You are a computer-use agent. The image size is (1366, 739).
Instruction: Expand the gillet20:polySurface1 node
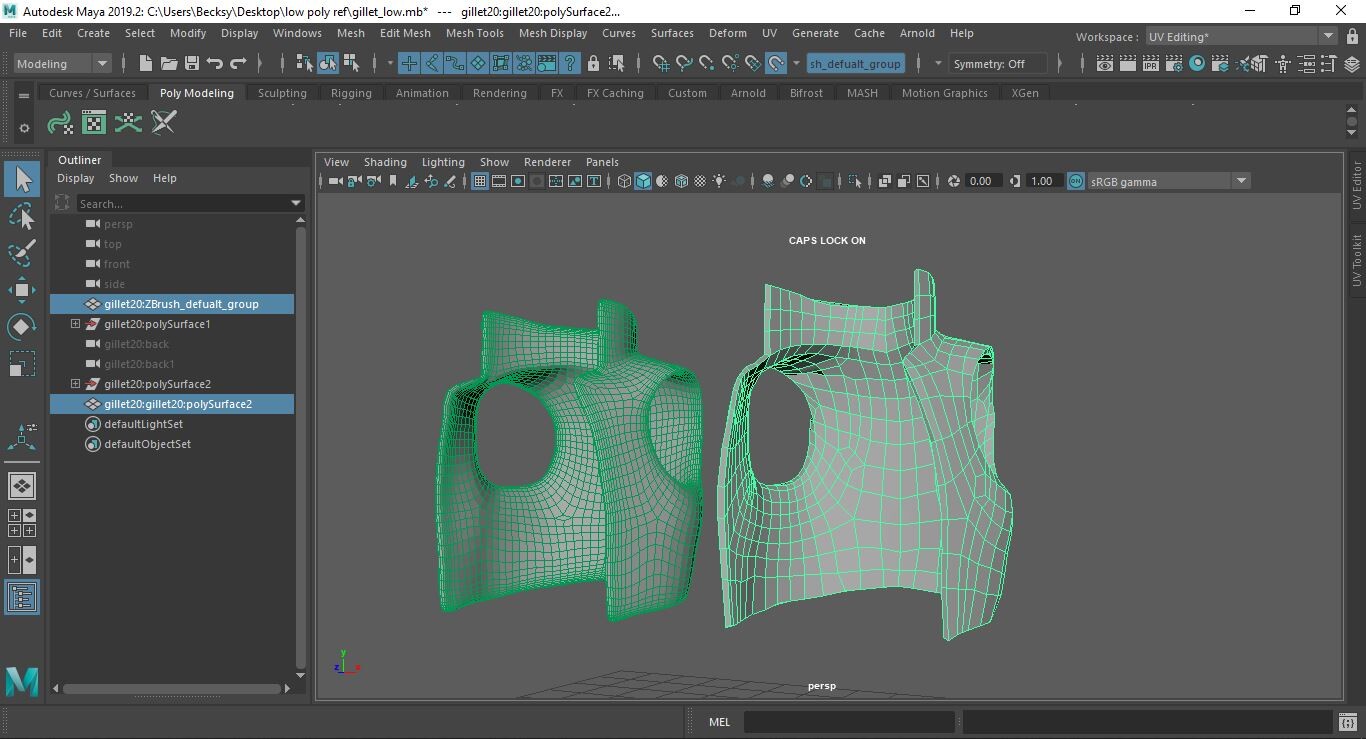click(75, 324)
